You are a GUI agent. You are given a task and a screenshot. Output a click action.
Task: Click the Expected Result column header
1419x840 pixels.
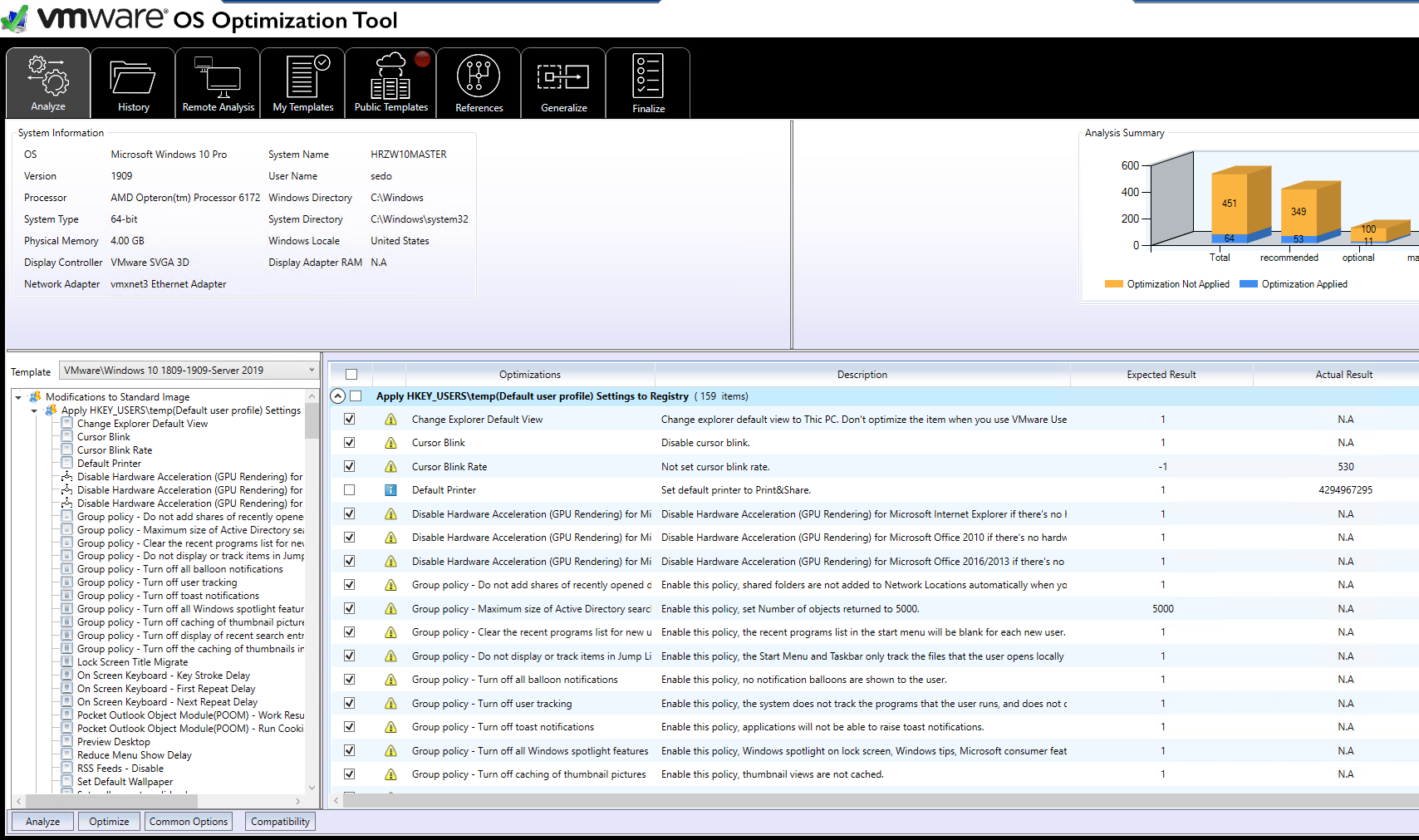pos(1161,375)
